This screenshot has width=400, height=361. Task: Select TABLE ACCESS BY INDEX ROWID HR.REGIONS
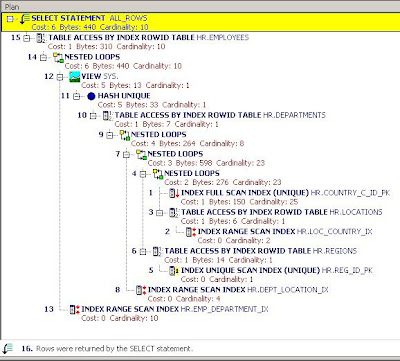(x=260, y=251)
